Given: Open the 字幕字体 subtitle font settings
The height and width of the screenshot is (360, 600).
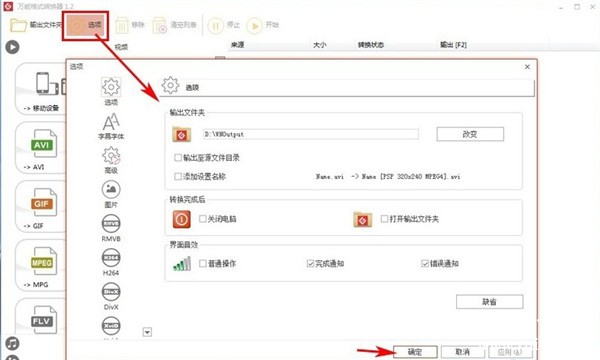Looking at the screenshot, I should tap(111, 126).
